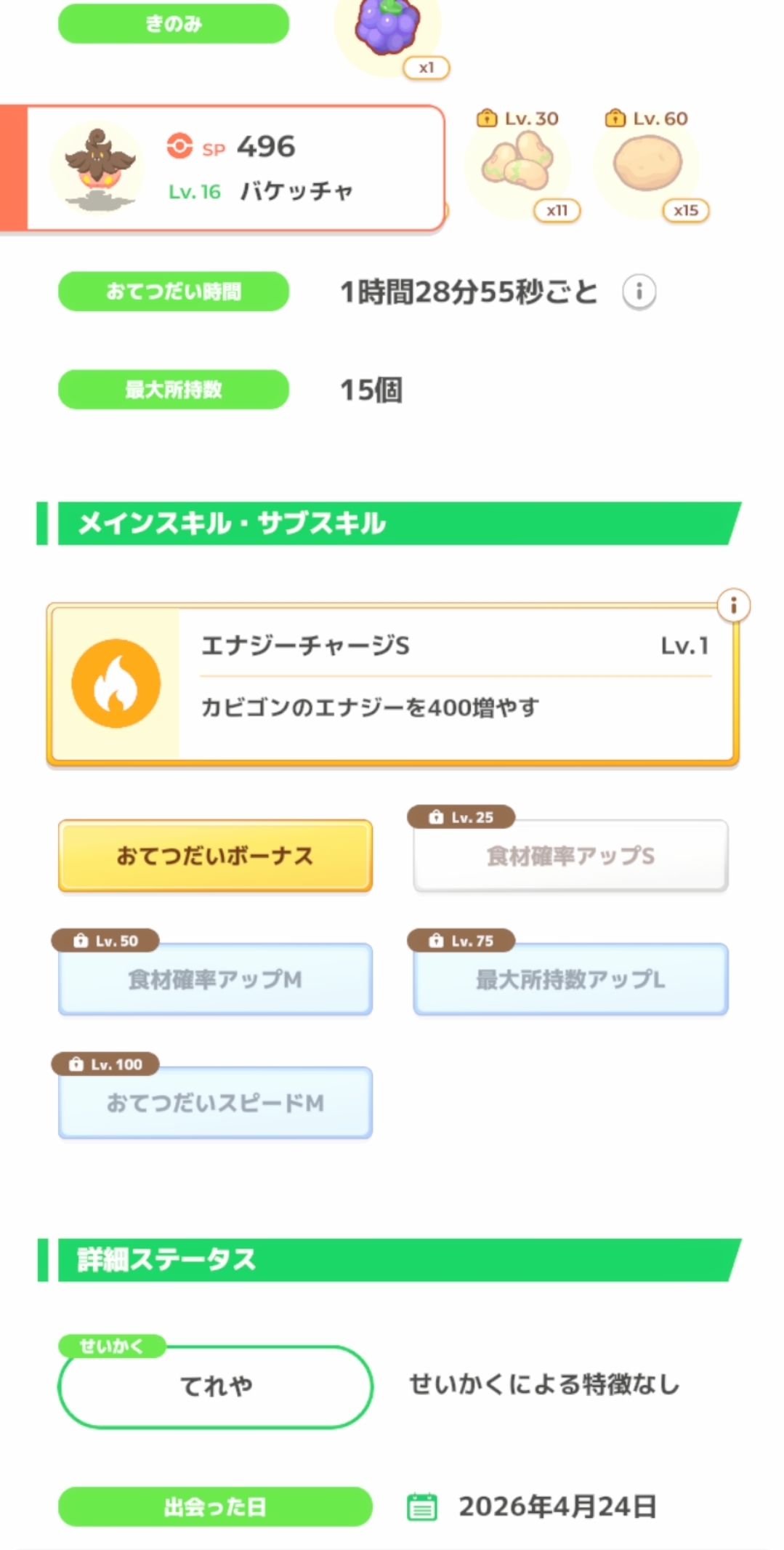Tap the locked 最大所持数アップL skill

point(570,979)
